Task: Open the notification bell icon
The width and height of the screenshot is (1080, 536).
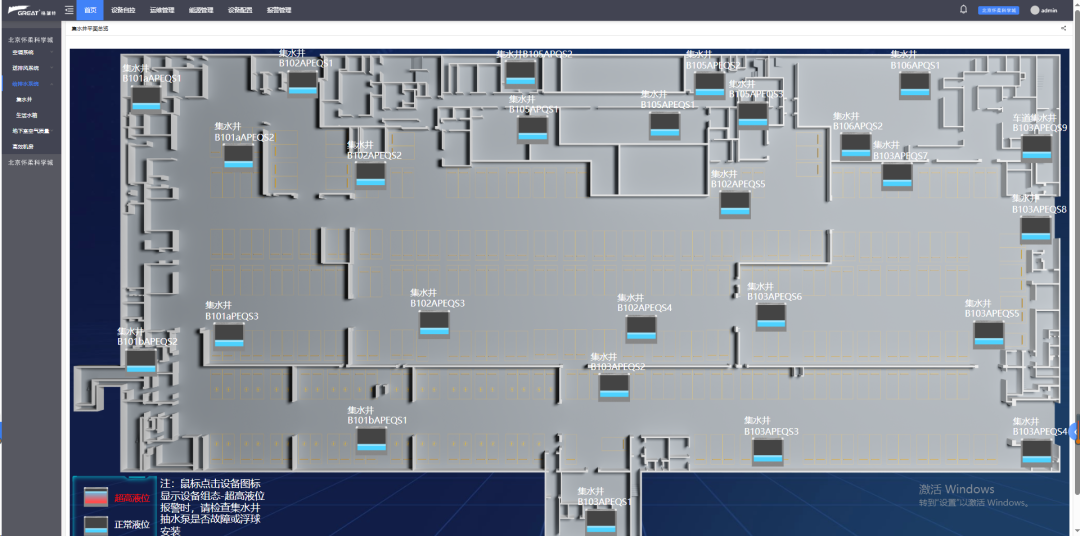Action: coord(963,10)
